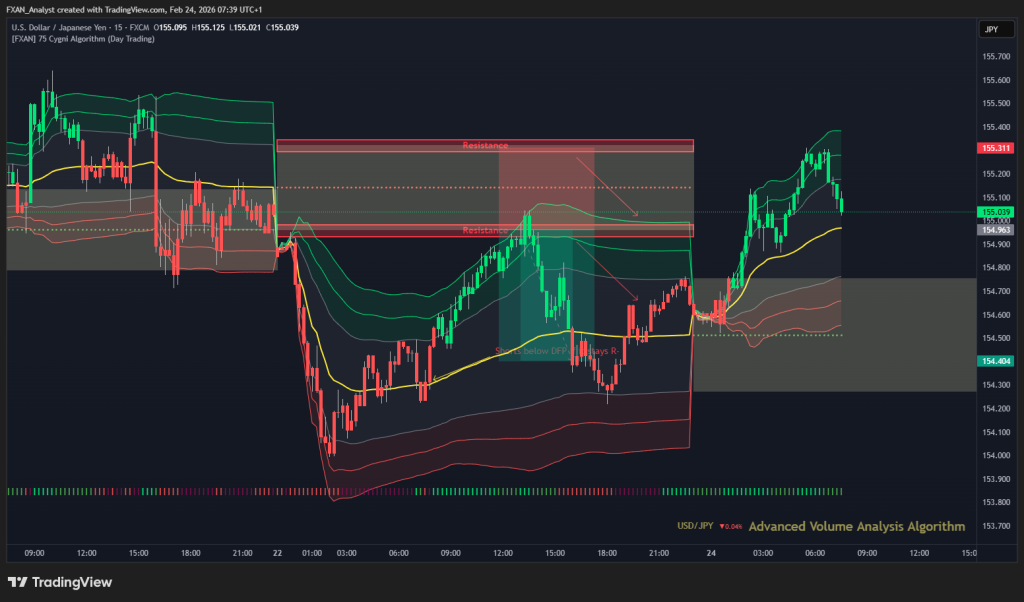Viewport: 1024px width, 602px height.
Task: Click the red 155.311 price tag
Action: pyautogui.click(x=996, y=148)
